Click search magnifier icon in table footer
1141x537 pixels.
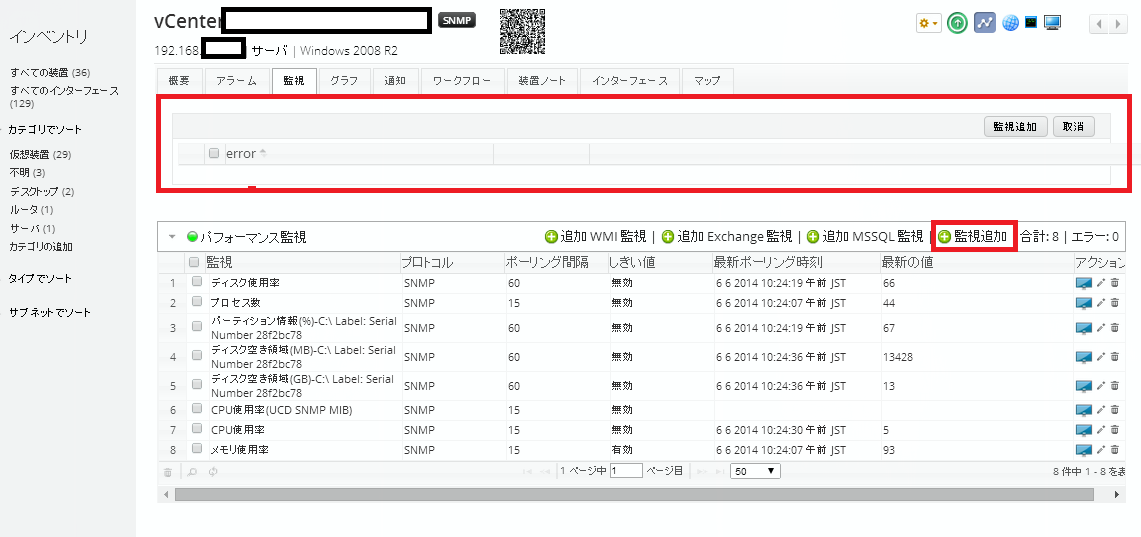(x=192, y=472)
